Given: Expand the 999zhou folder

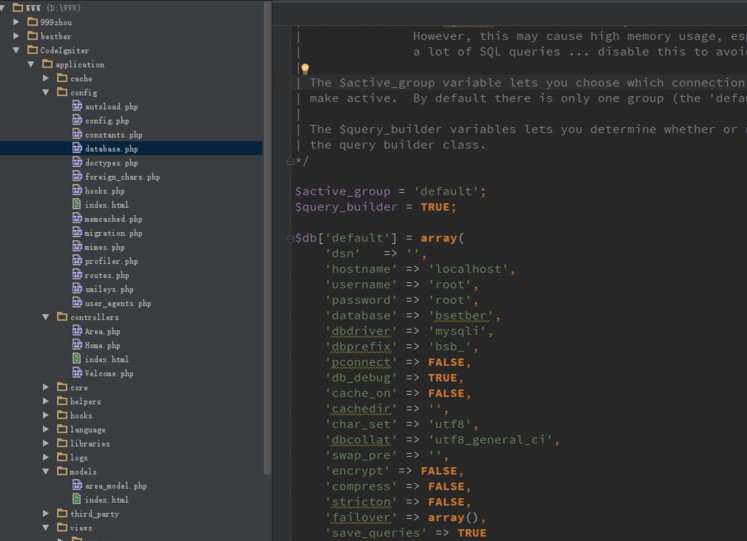Looking at the screenshot, I should click(x=17, y=22).
